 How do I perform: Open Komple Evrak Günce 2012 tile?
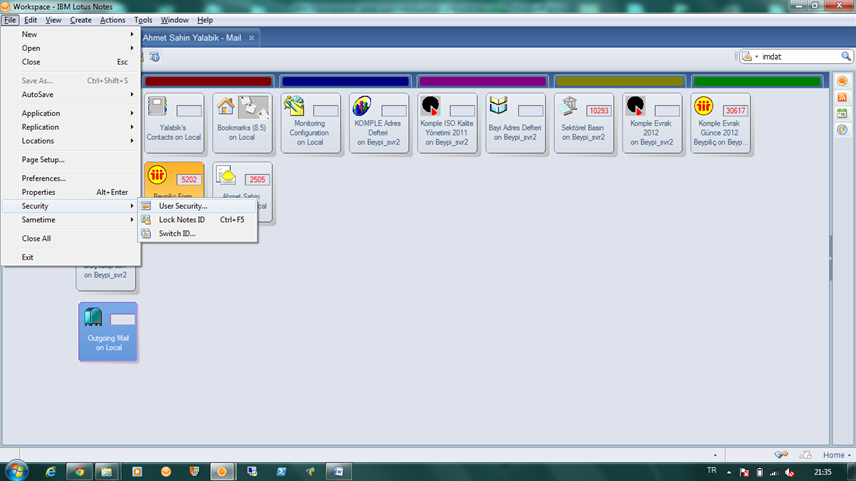pyautogui.click(x=720, y=123)
